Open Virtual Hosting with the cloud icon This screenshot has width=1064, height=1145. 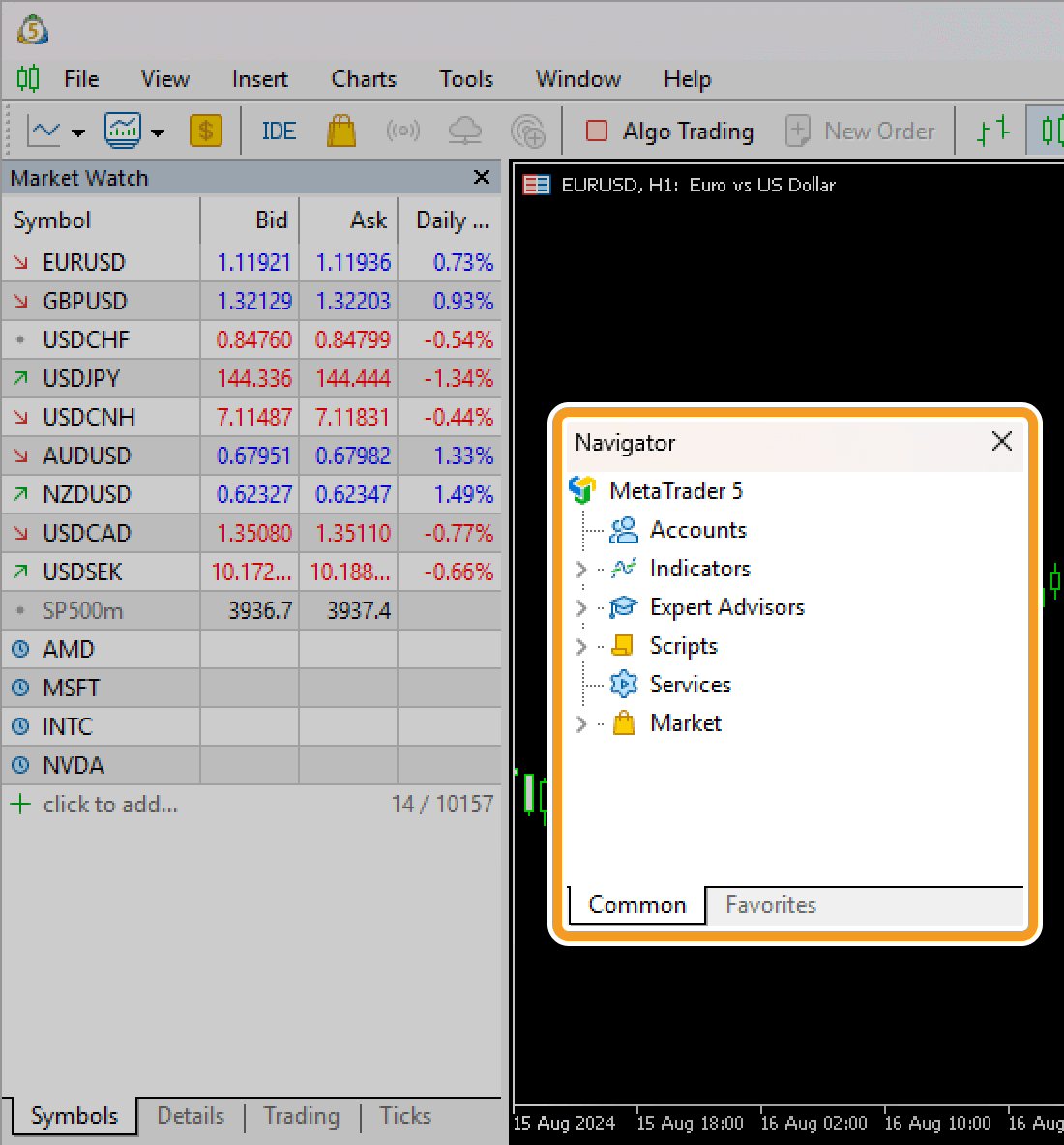click(465, 131)
